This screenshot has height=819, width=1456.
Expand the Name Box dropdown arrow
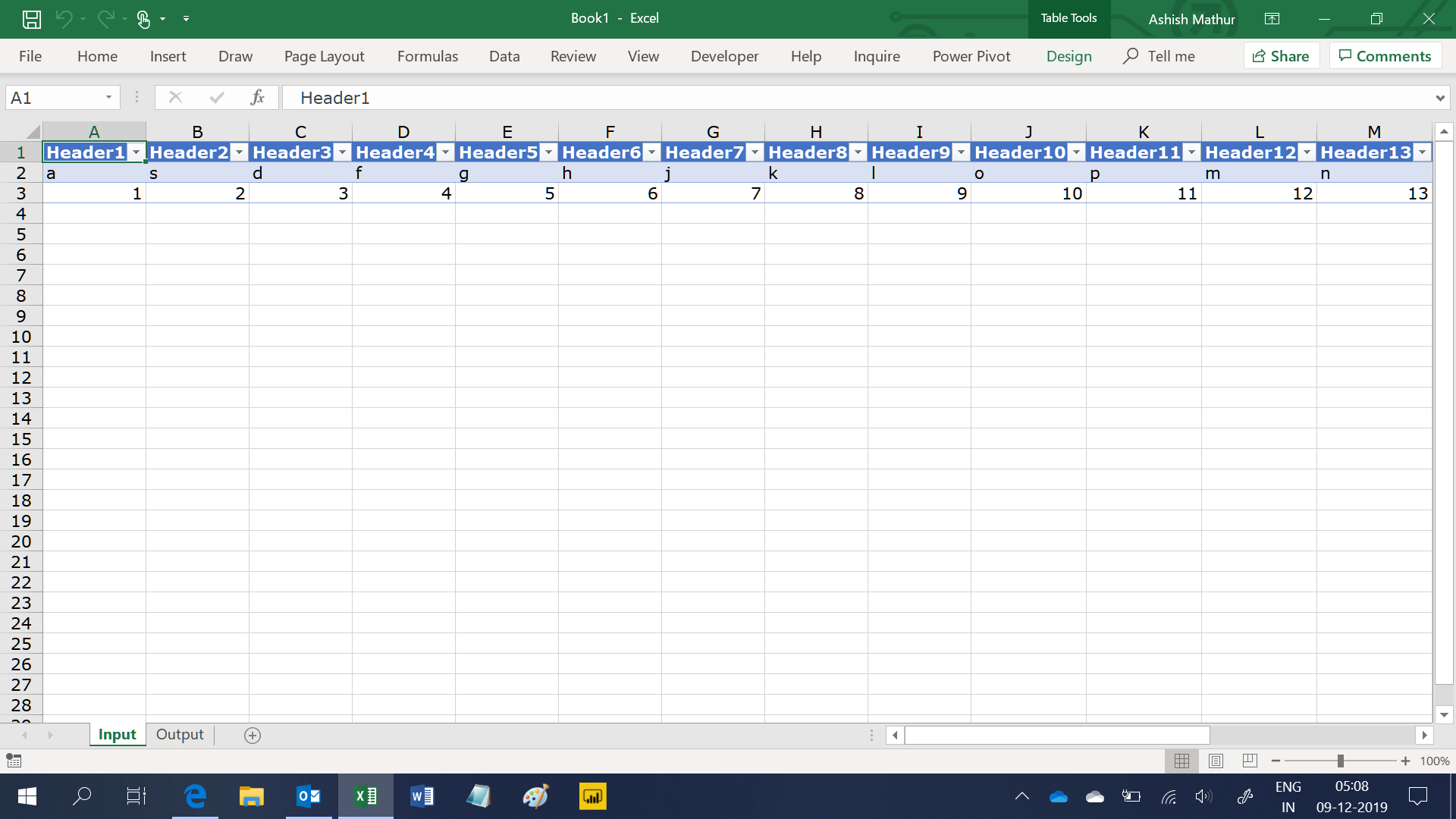[108, 97]
